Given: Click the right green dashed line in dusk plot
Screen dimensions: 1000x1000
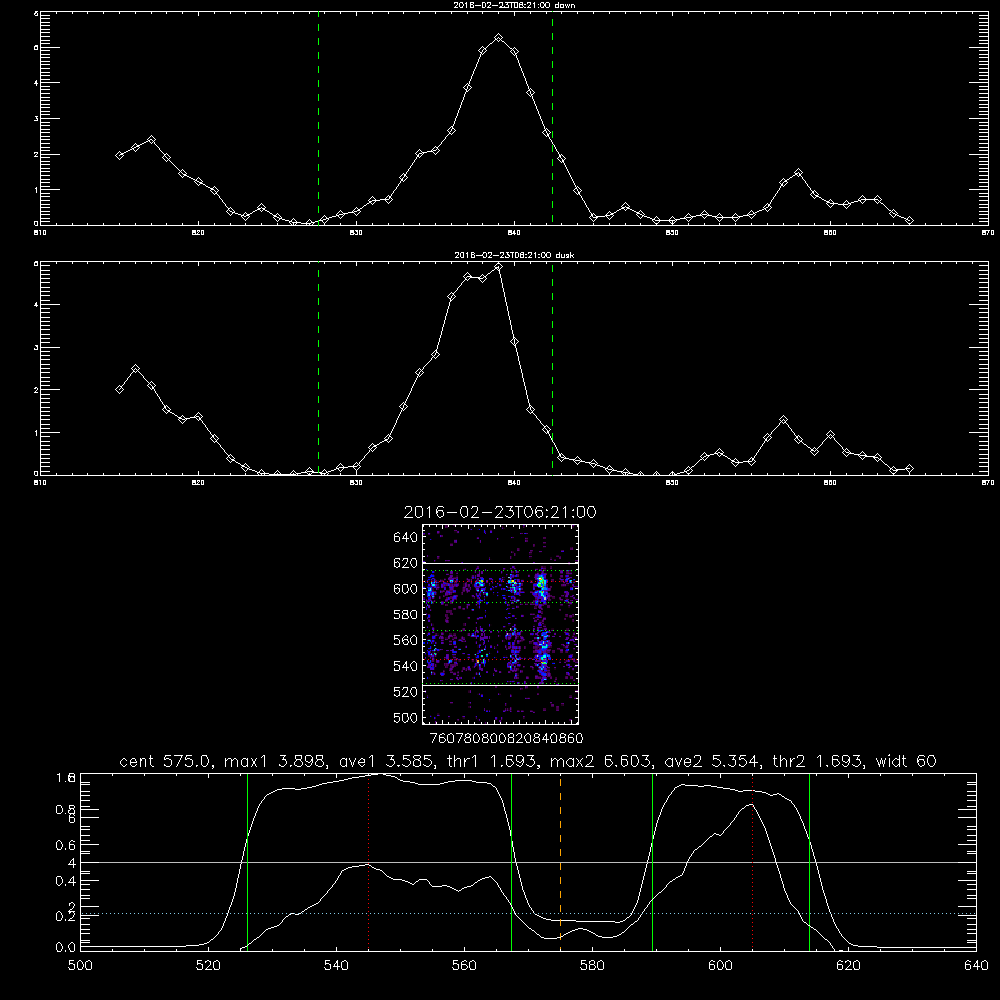Looking at the screenshot, I should (x=552, y=368).
